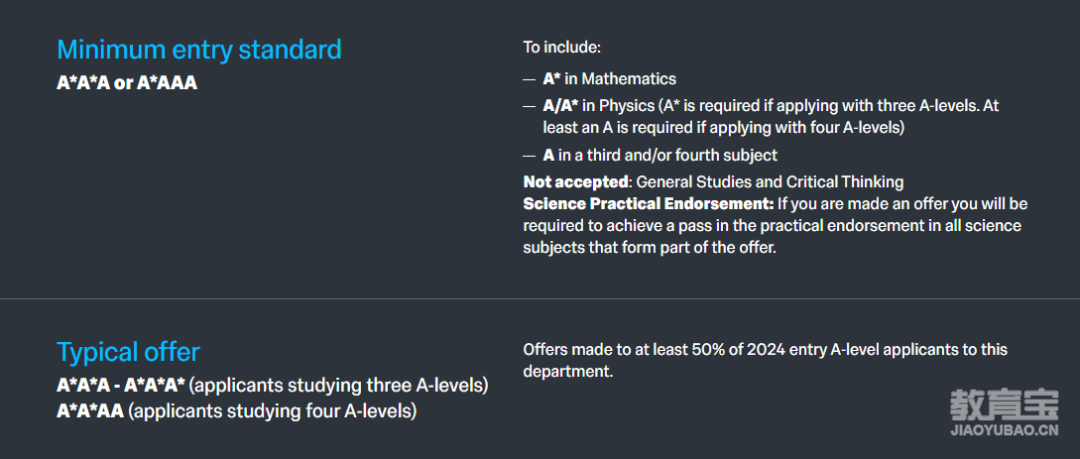
Task: Click 'A in a third and/or fourth subject'
Action: 660,155
